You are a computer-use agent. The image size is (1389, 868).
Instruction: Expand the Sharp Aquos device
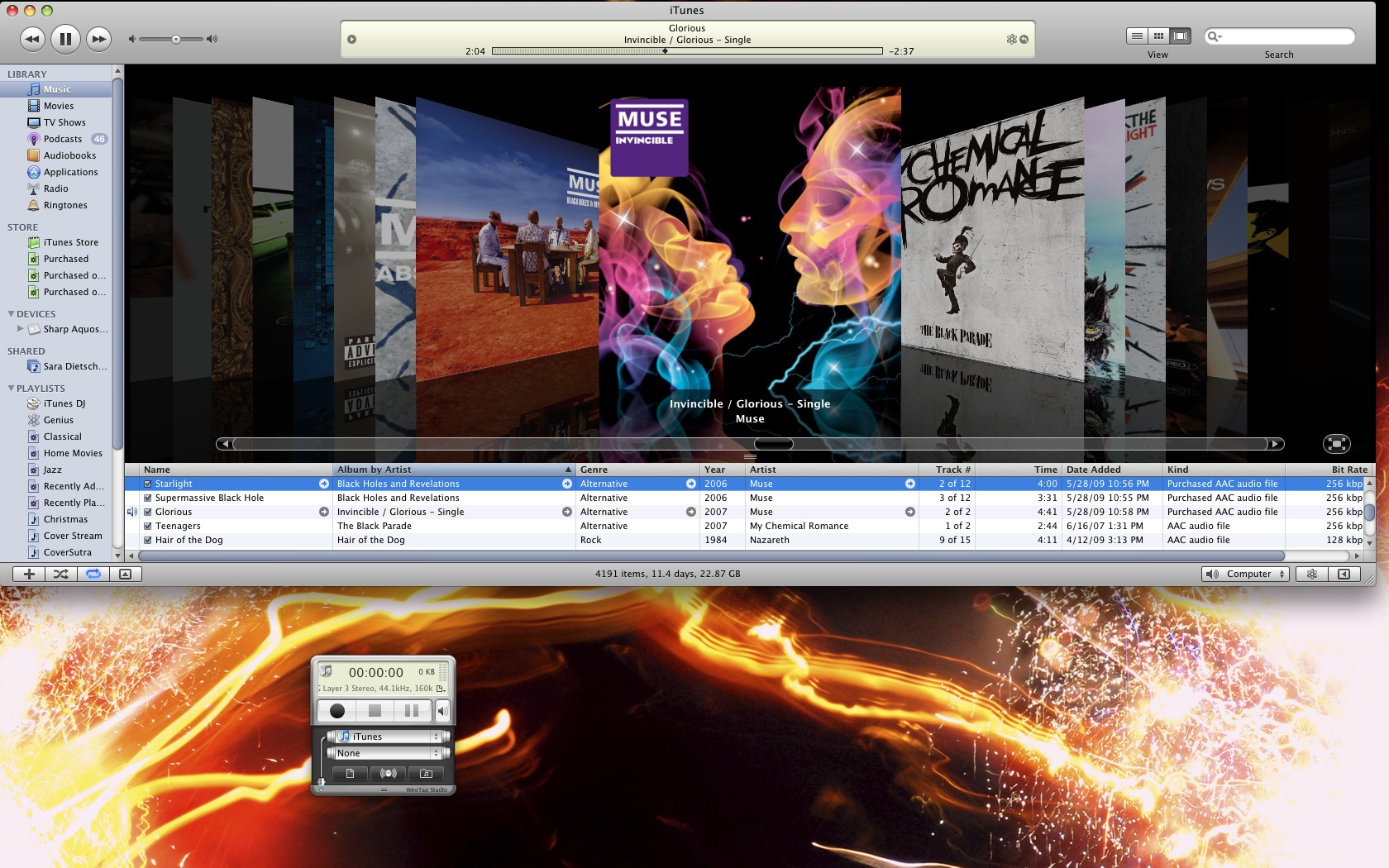(20, 329)
